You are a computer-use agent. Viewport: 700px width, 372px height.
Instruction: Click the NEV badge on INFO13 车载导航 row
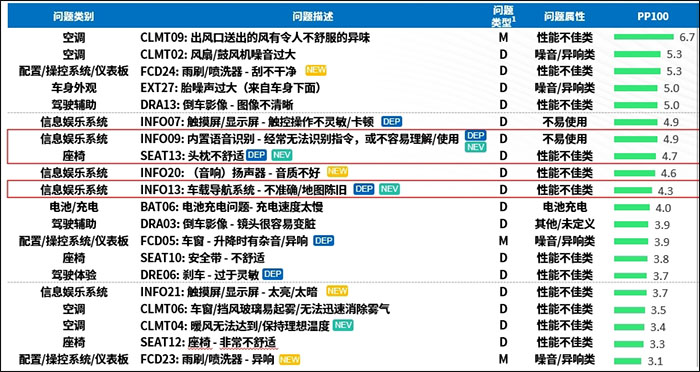click(389, 189)
